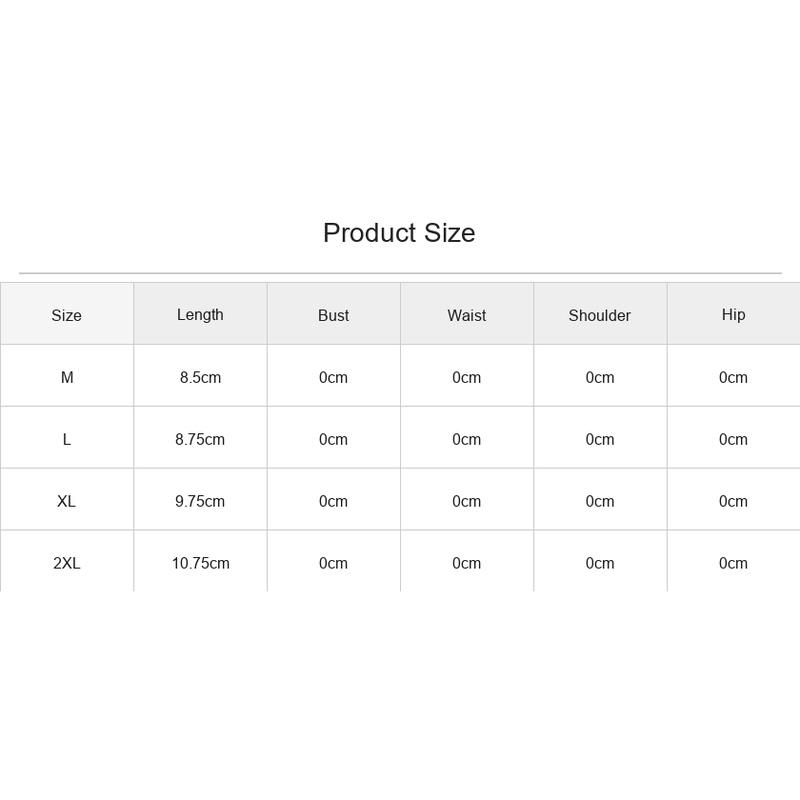Click the Product Size heading

pos(399,233)
